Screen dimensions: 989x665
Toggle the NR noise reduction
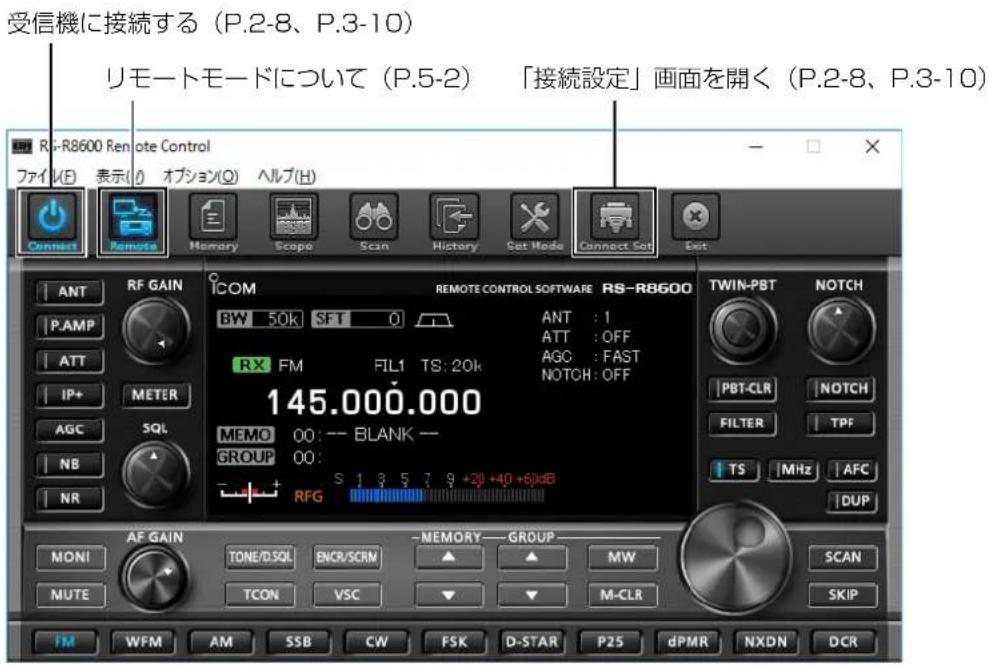(x=69, y=498)
